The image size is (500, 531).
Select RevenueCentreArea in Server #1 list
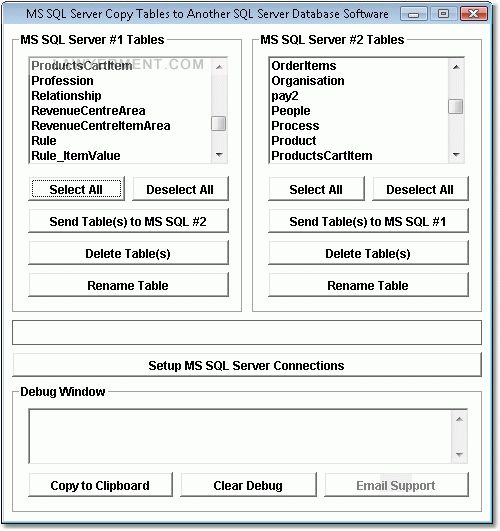(x=120, y=110)
